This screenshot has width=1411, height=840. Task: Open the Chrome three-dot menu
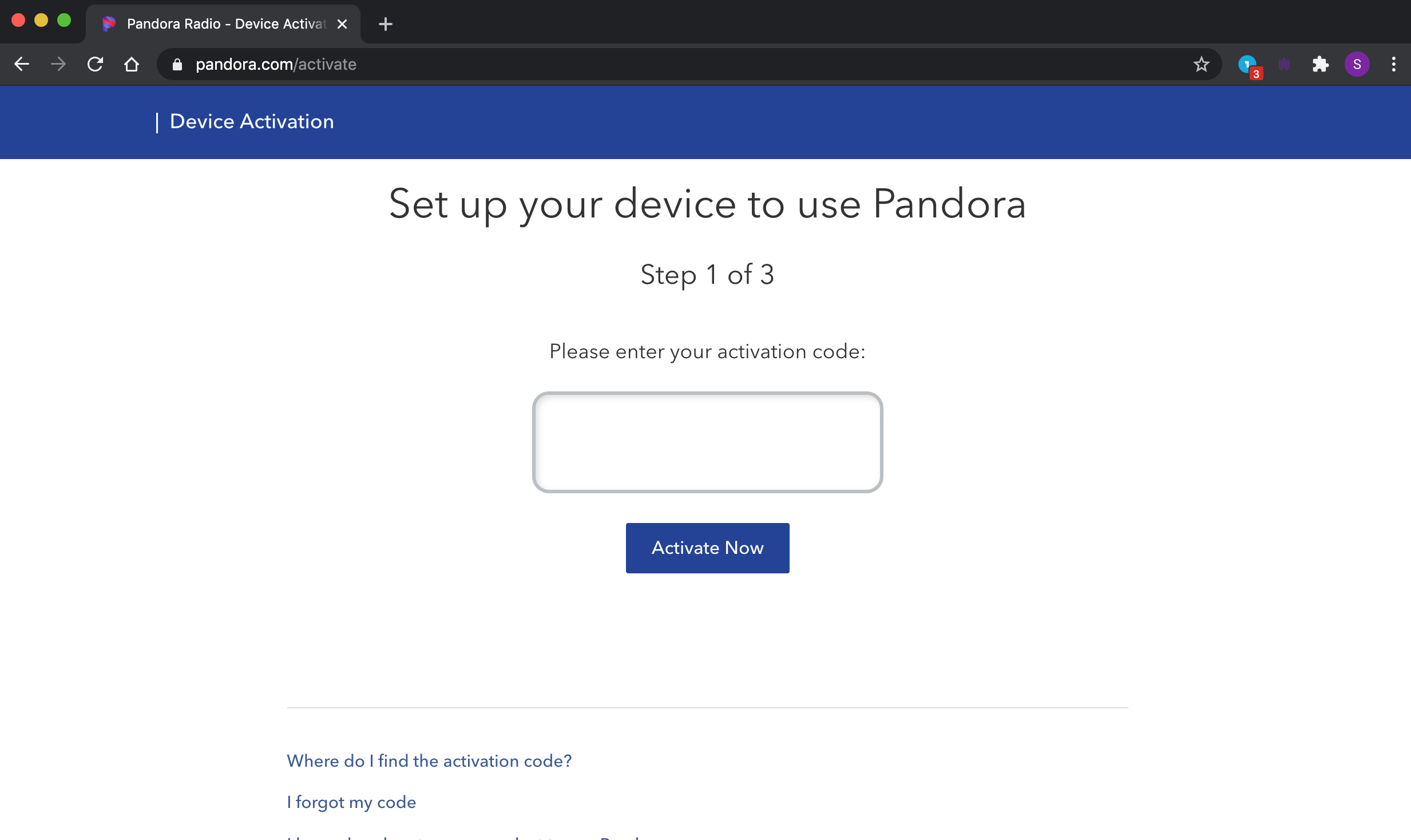click(1393, 64)
